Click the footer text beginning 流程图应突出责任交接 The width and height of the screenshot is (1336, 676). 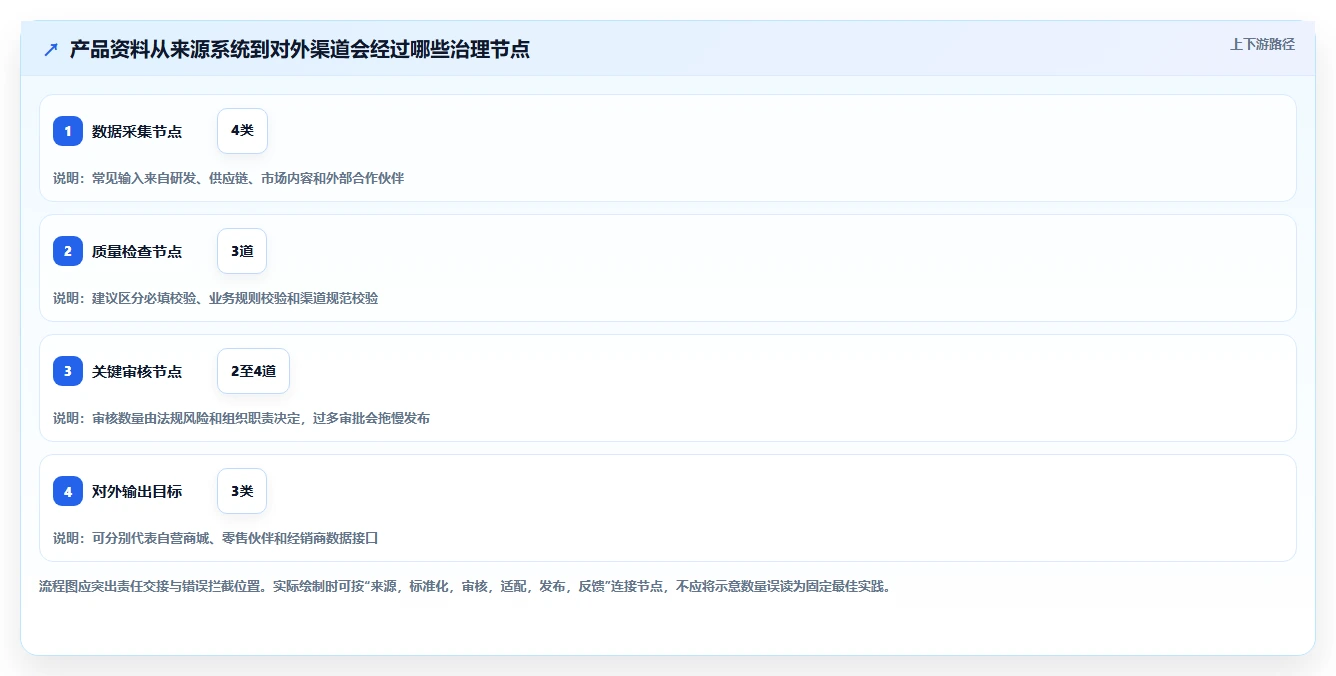[x=465, y=586]
